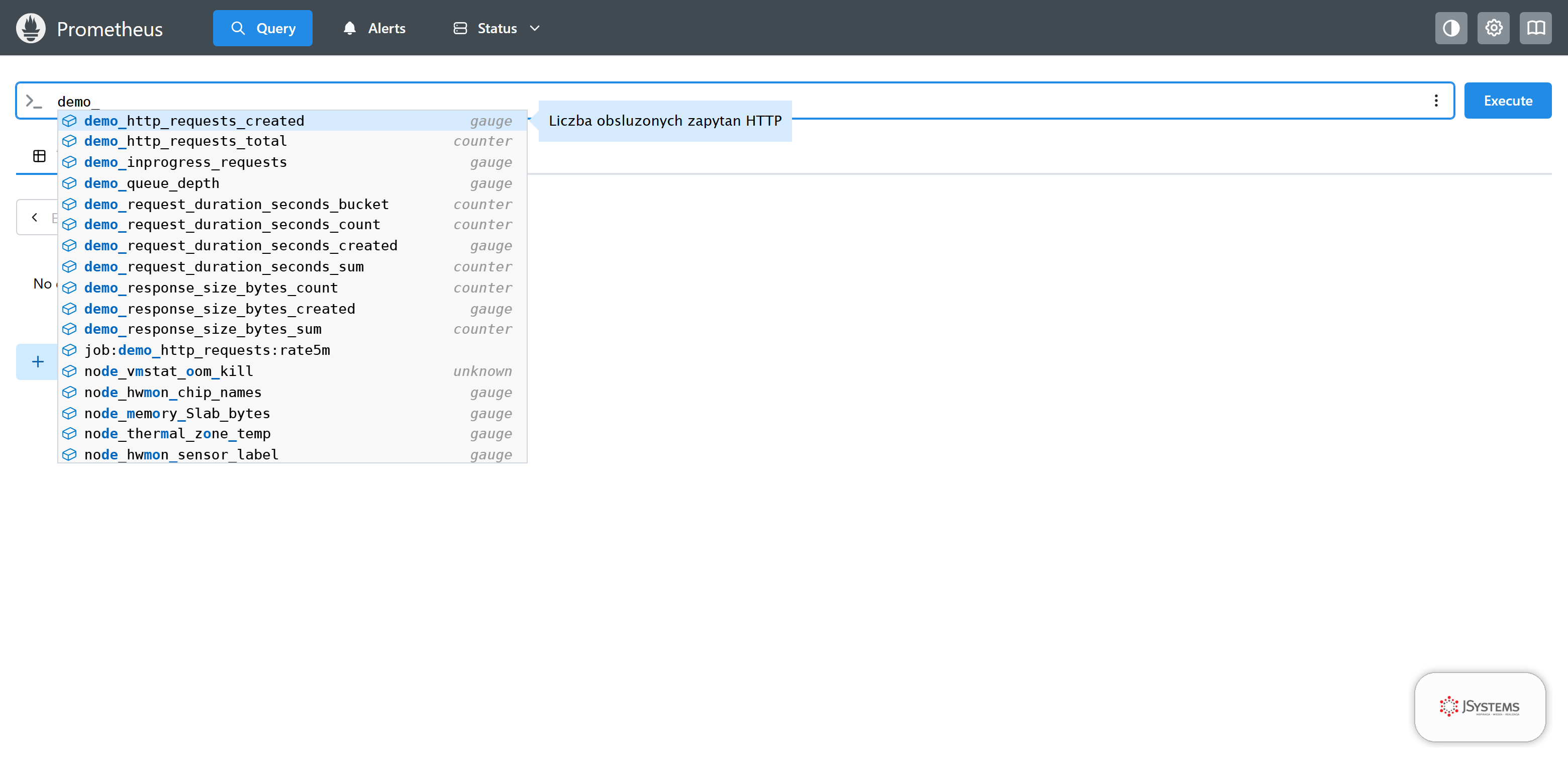1568x764 pixels.
Task: Open the Alerts page
Action: click(374, 28)
